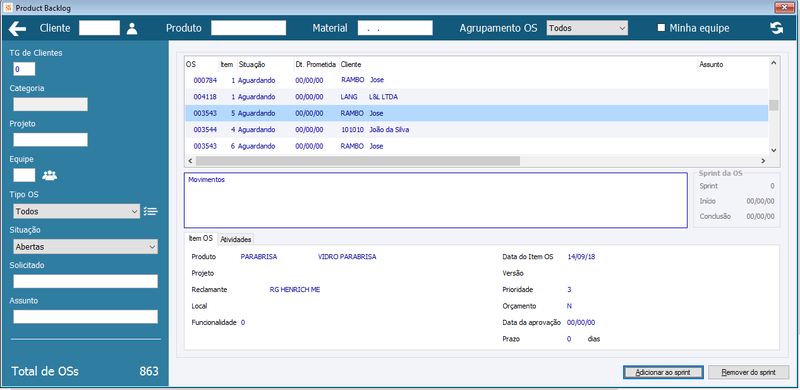Select OS 000784 row

(477, 80)
